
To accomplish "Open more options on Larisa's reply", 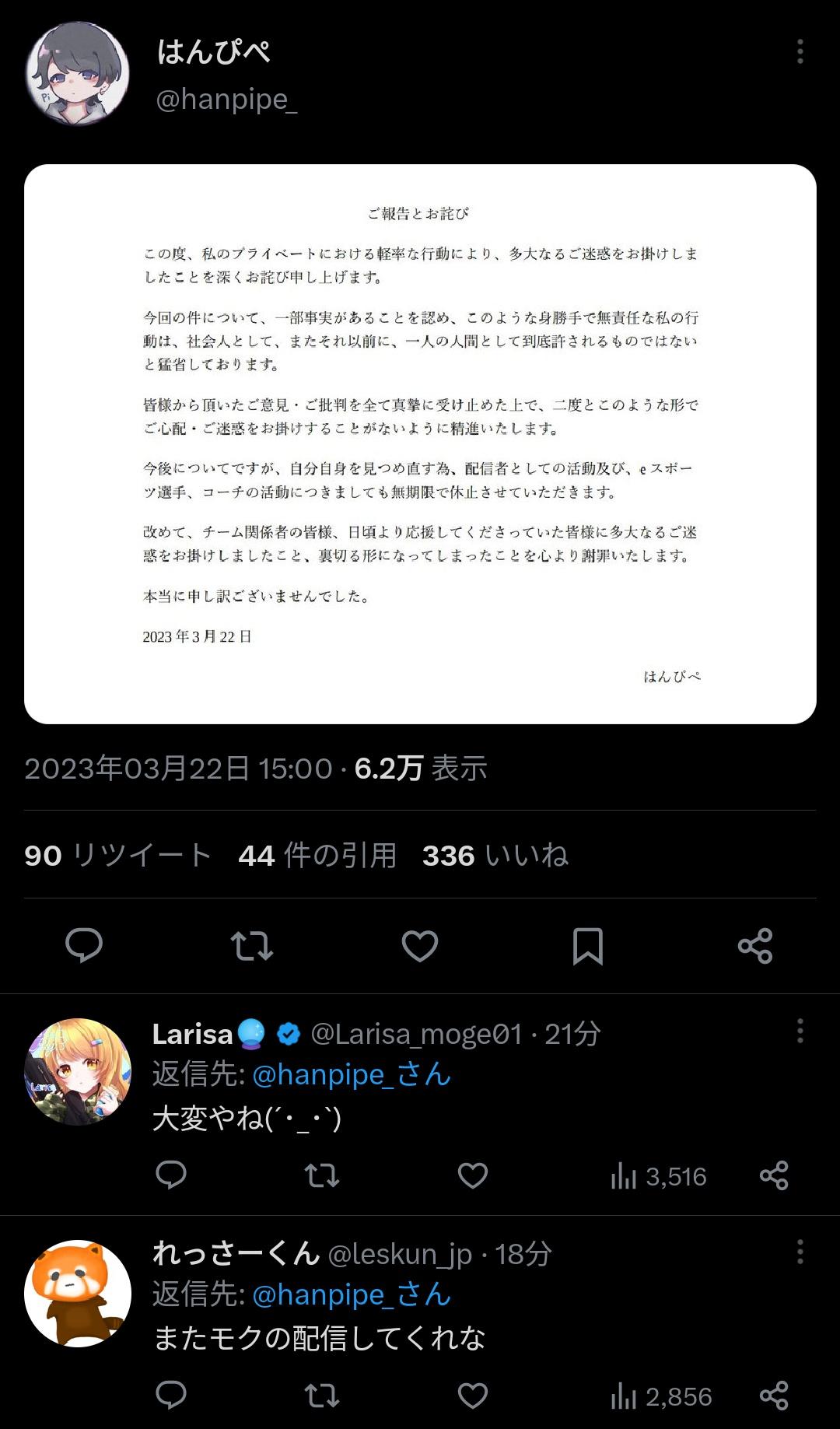I will (x=800, y=1031).
